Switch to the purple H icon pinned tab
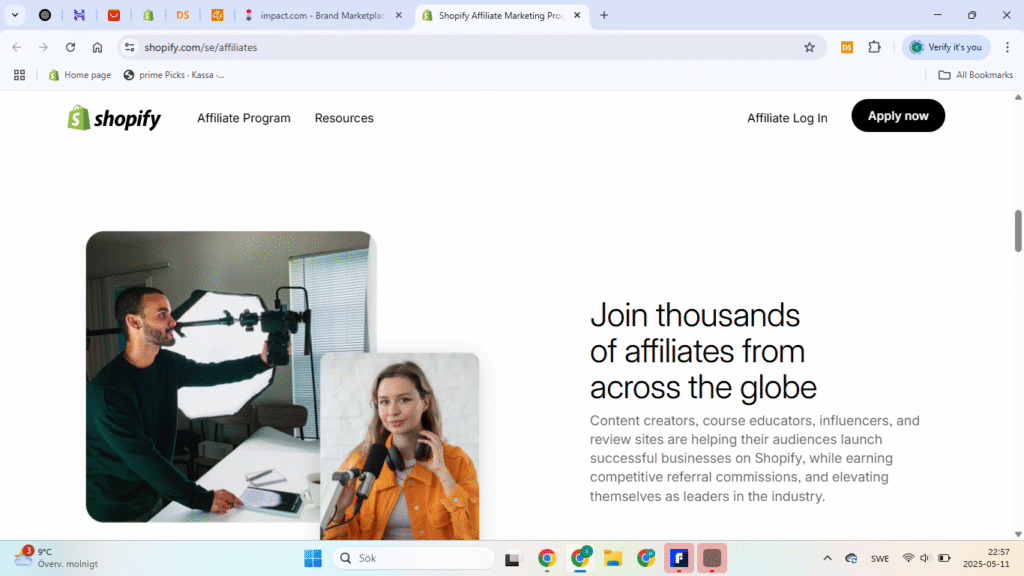 tap(79, 15)
